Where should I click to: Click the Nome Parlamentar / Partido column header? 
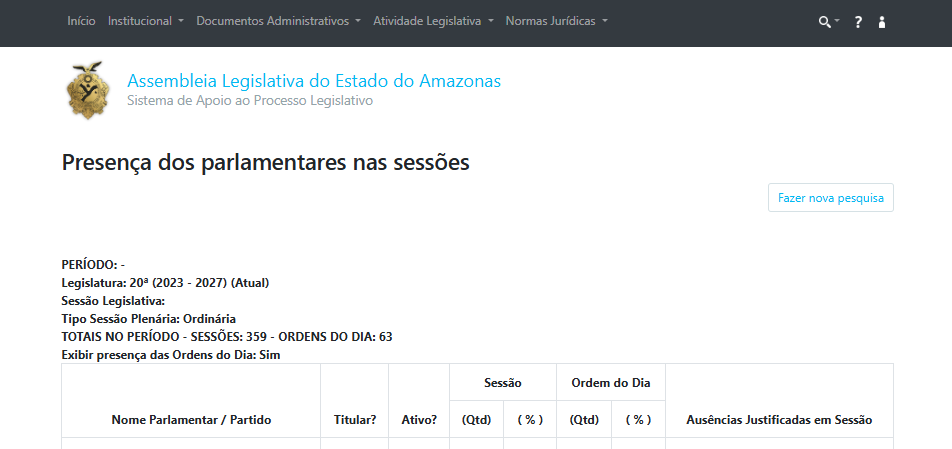click(x=191, y=420)
